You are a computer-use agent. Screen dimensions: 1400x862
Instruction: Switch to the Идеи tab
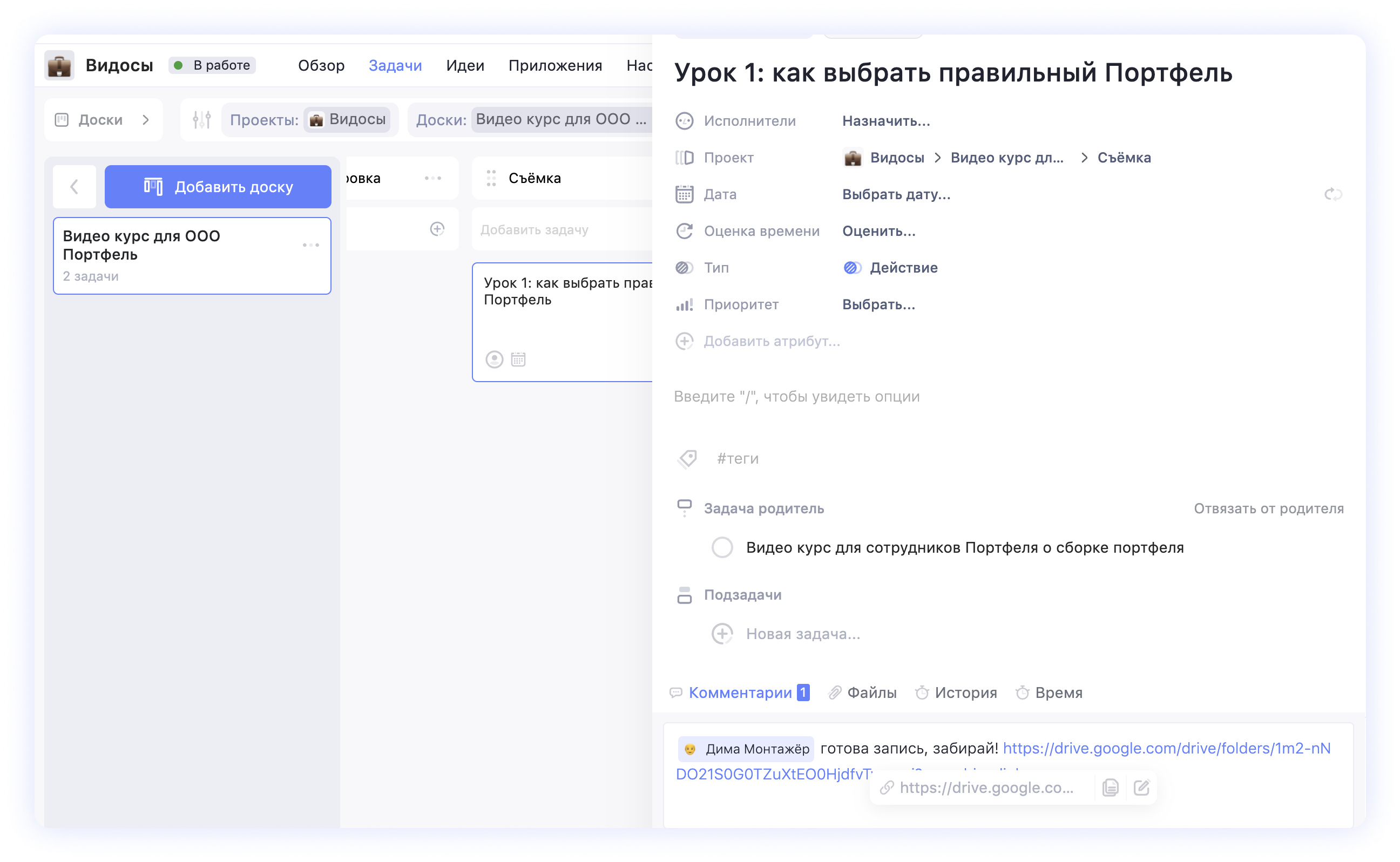coord(465,65)
